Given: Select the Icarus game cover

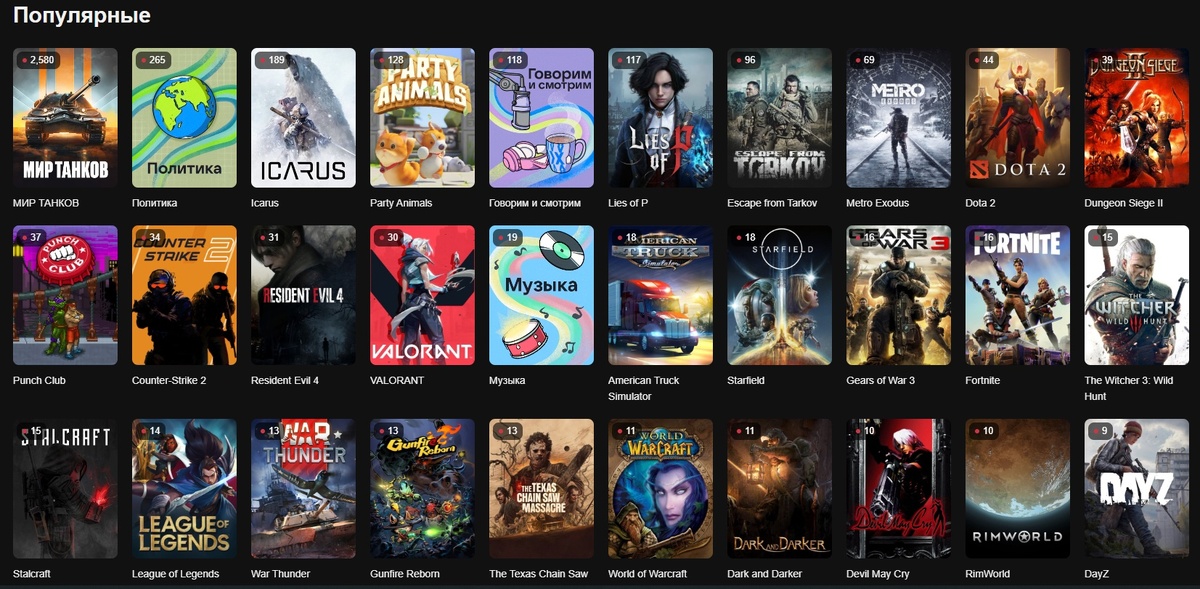Looking at the screenshot, I should 303,118.
